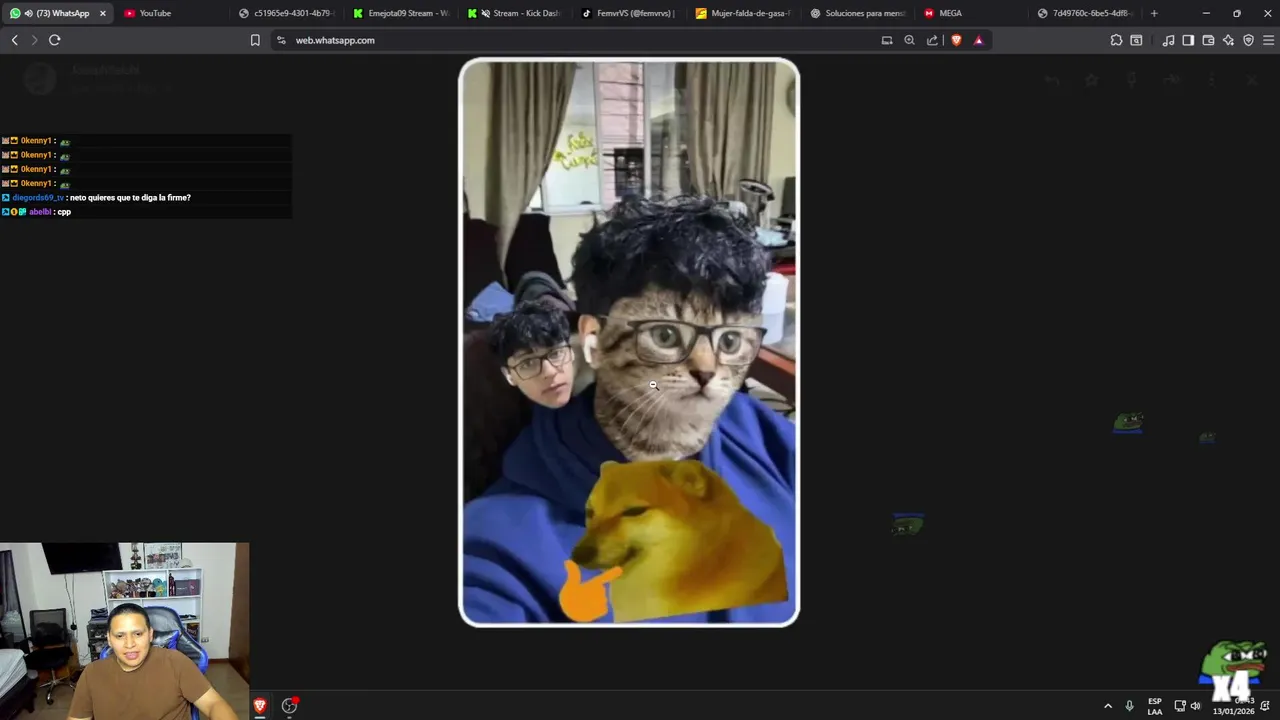This screenshot has height=720, width=1280.
Task: Click the sender avatar in the viewer header
Action: pos(40,79)
